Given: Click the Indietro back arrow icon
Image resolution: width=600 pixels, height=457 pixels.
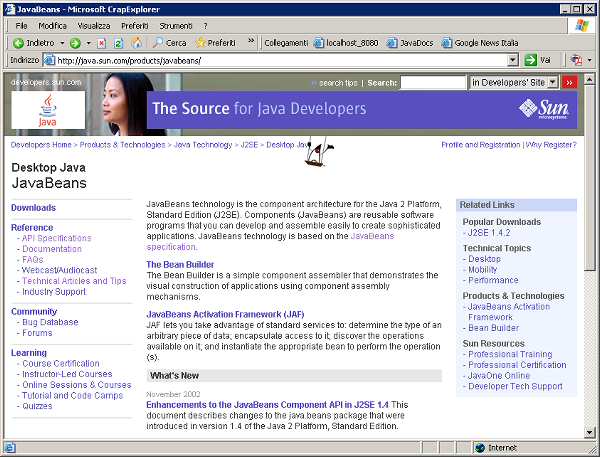Looking at the screenshot, I should click(18, 43).
